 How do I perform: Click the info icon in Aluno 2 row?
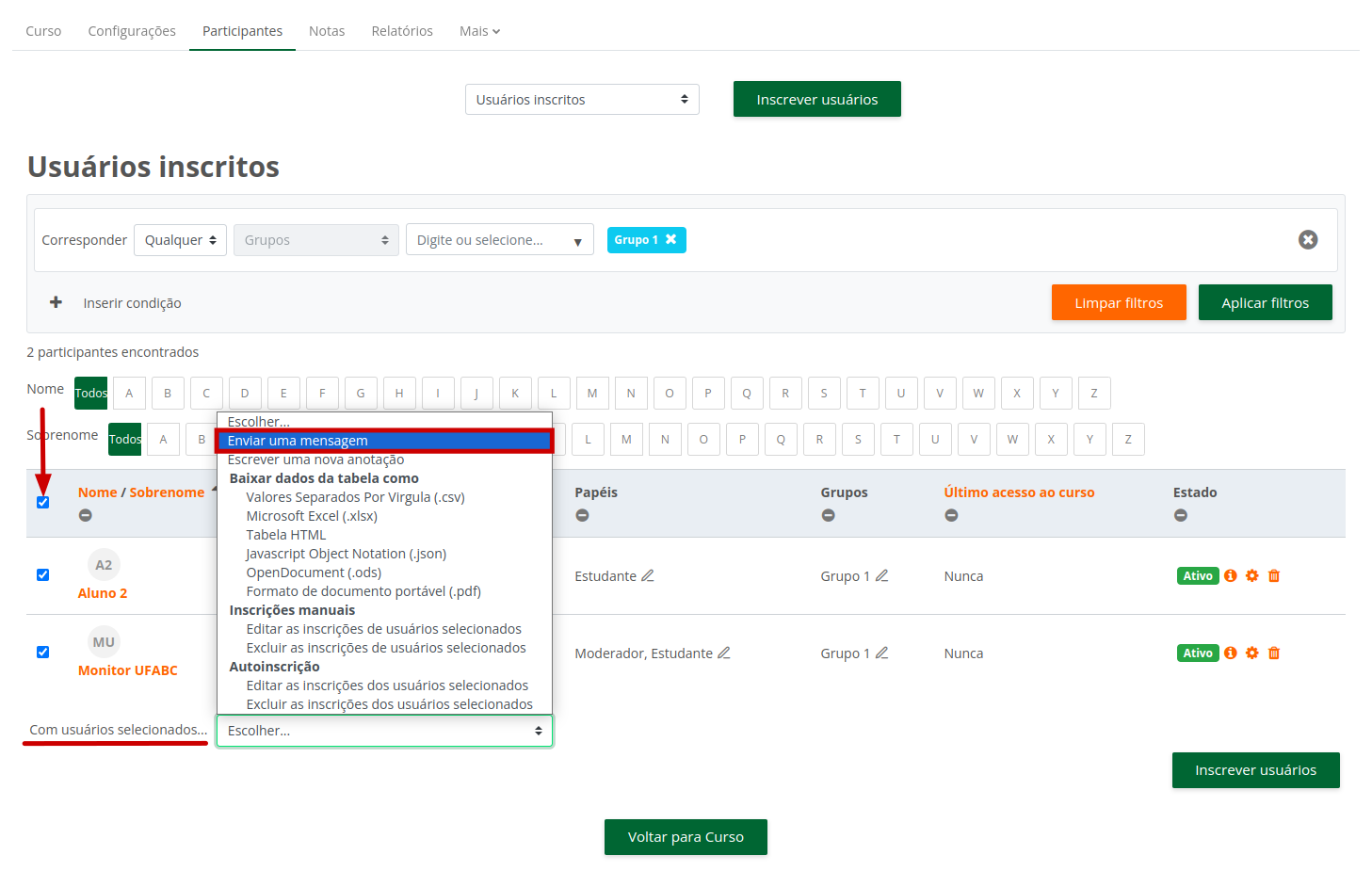(x=1230, y=576)
